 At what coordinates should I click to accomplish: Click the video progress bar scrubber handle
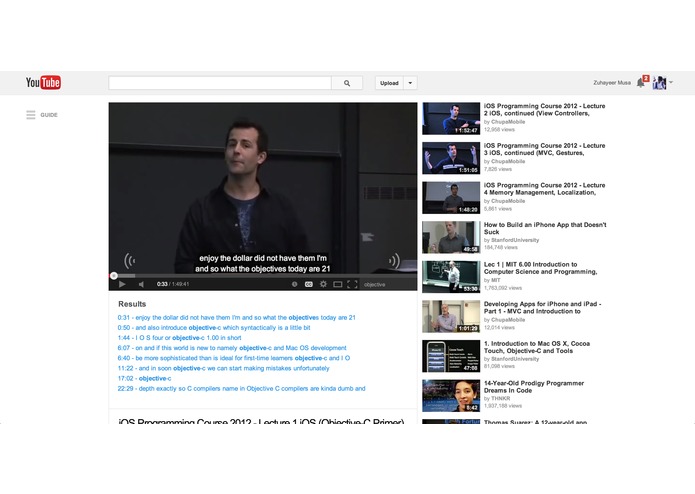[x=114, y=276]
